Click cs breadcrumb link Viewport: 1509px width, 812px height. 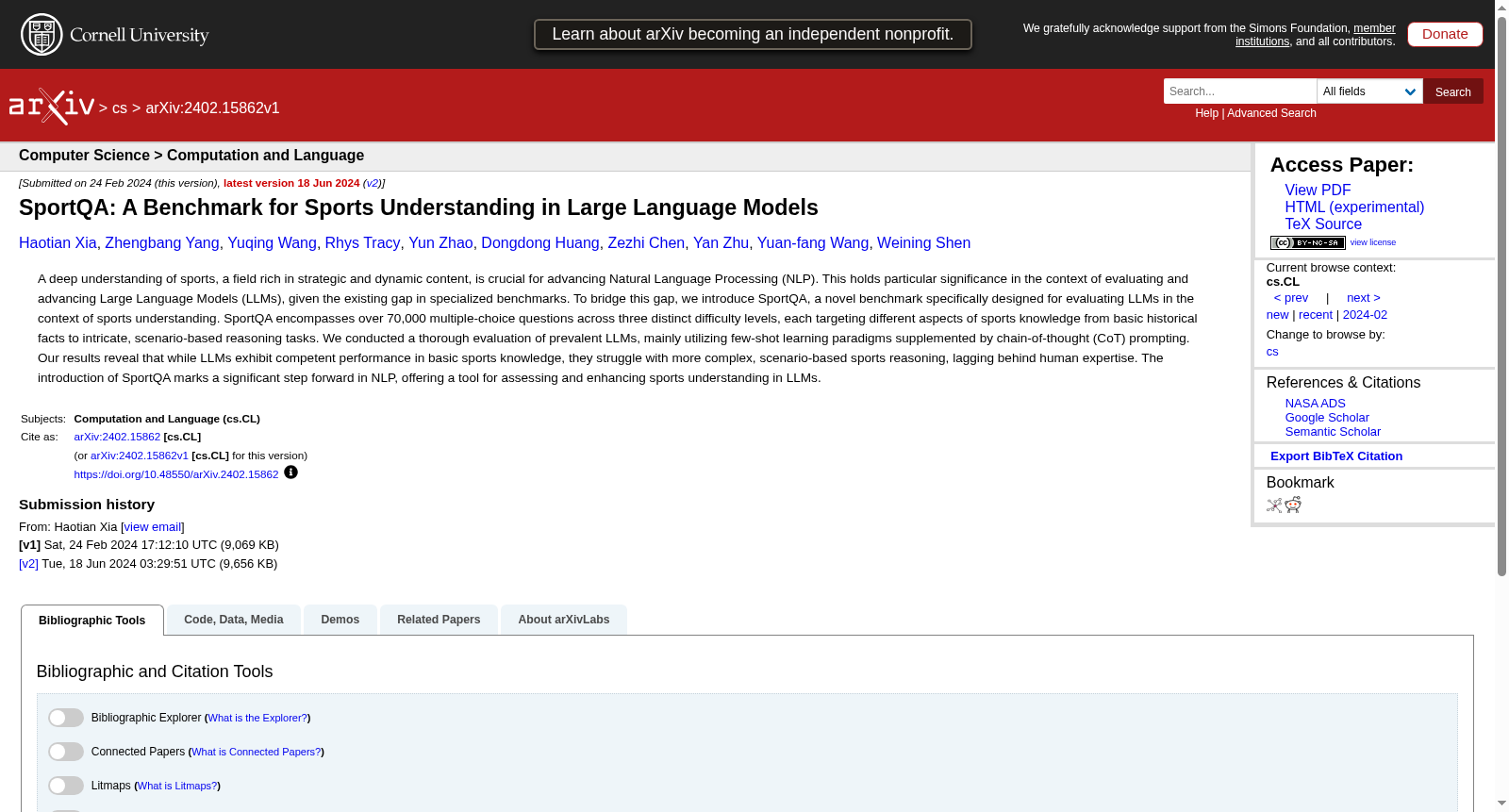coord(120,108)
